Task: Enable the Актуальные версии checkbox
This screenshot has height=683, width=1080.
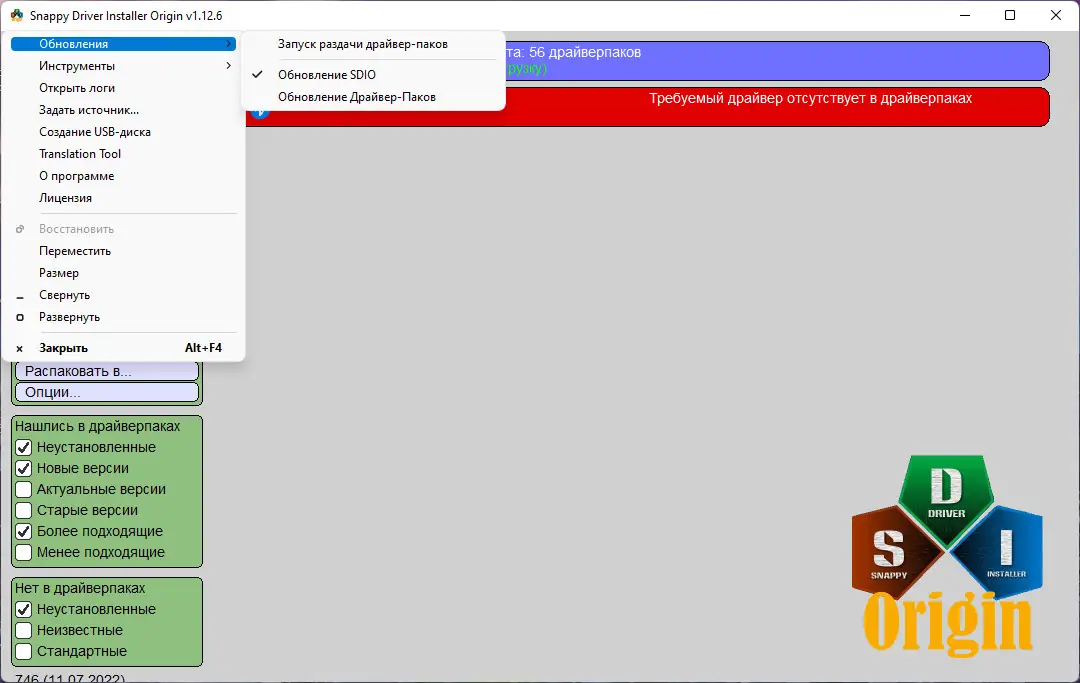Action: click(x=23, y=489)
